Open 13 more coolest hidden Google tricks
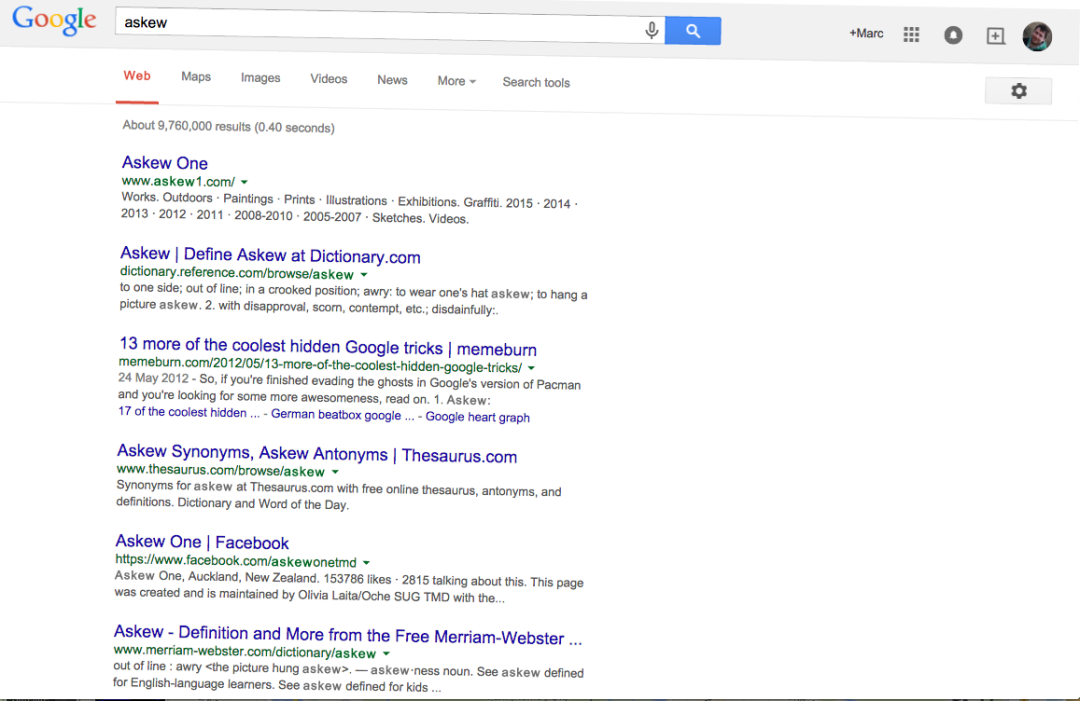Screen dimensions: 1080x701 point(328,346)
